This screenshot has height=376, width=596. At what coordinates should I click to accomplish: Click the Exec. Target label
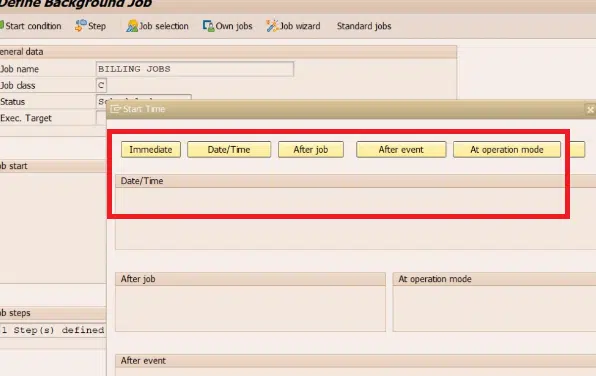click(26, 118)
